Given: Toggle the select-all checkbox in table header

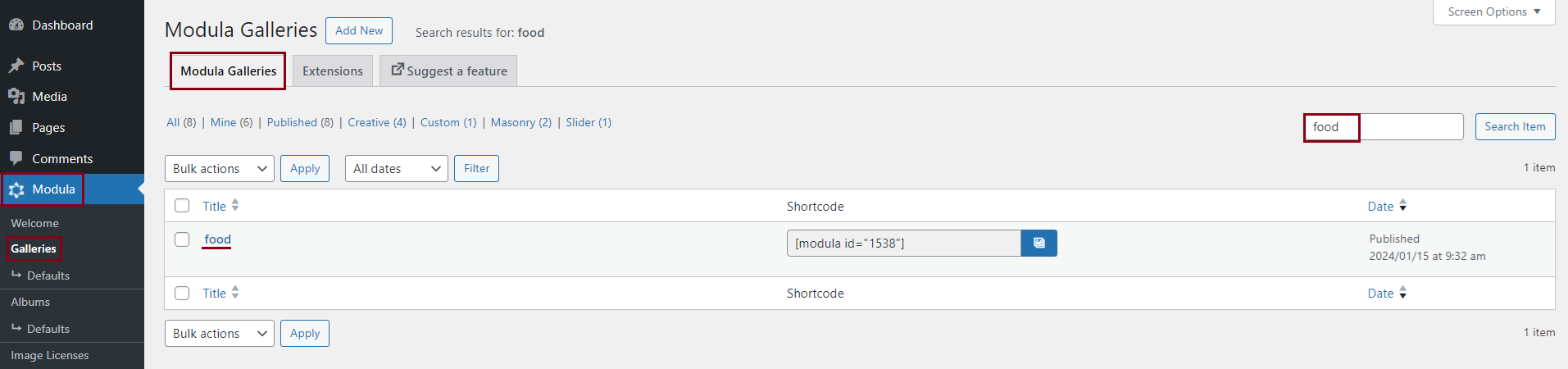Looking at the screenshot, I should tap(182, 206).
